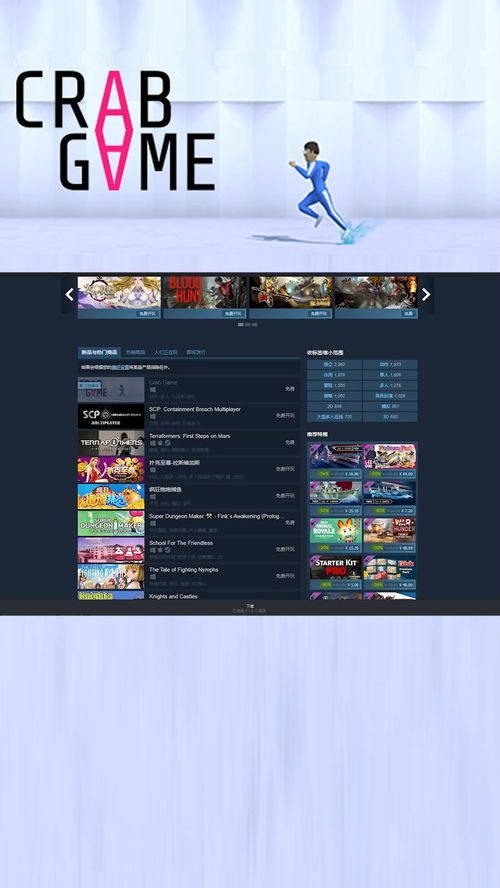Click the Super Dungeon Maker thumbnail

(x=111, y=523)
